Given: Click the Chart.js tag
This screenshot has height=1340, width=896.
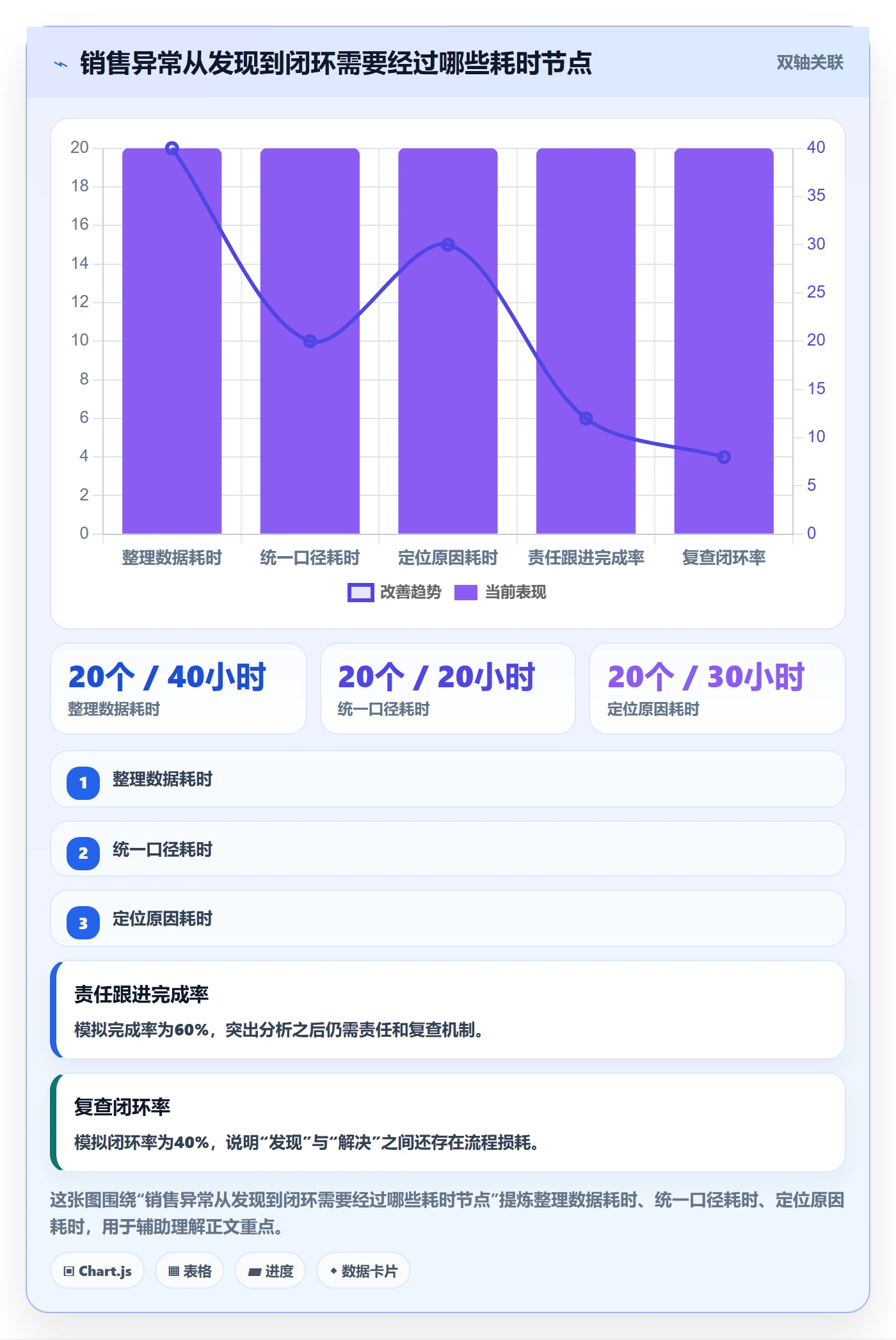Looking at the screenshot, I should pyautogui.click(x=97, y=1271).
